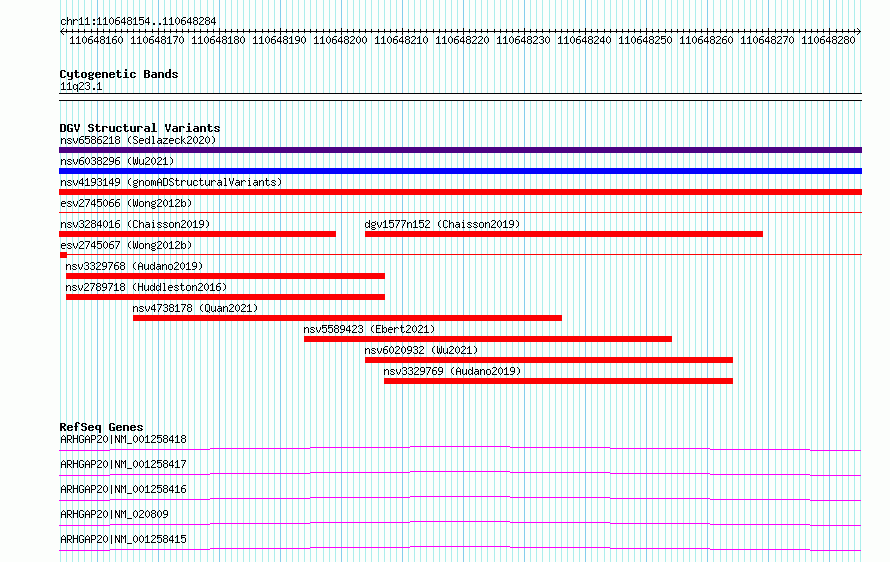Click the chr11:110648154..110648284 region label
The height and width of the screenshot is (562, 890).
click(x=138, y=21)
